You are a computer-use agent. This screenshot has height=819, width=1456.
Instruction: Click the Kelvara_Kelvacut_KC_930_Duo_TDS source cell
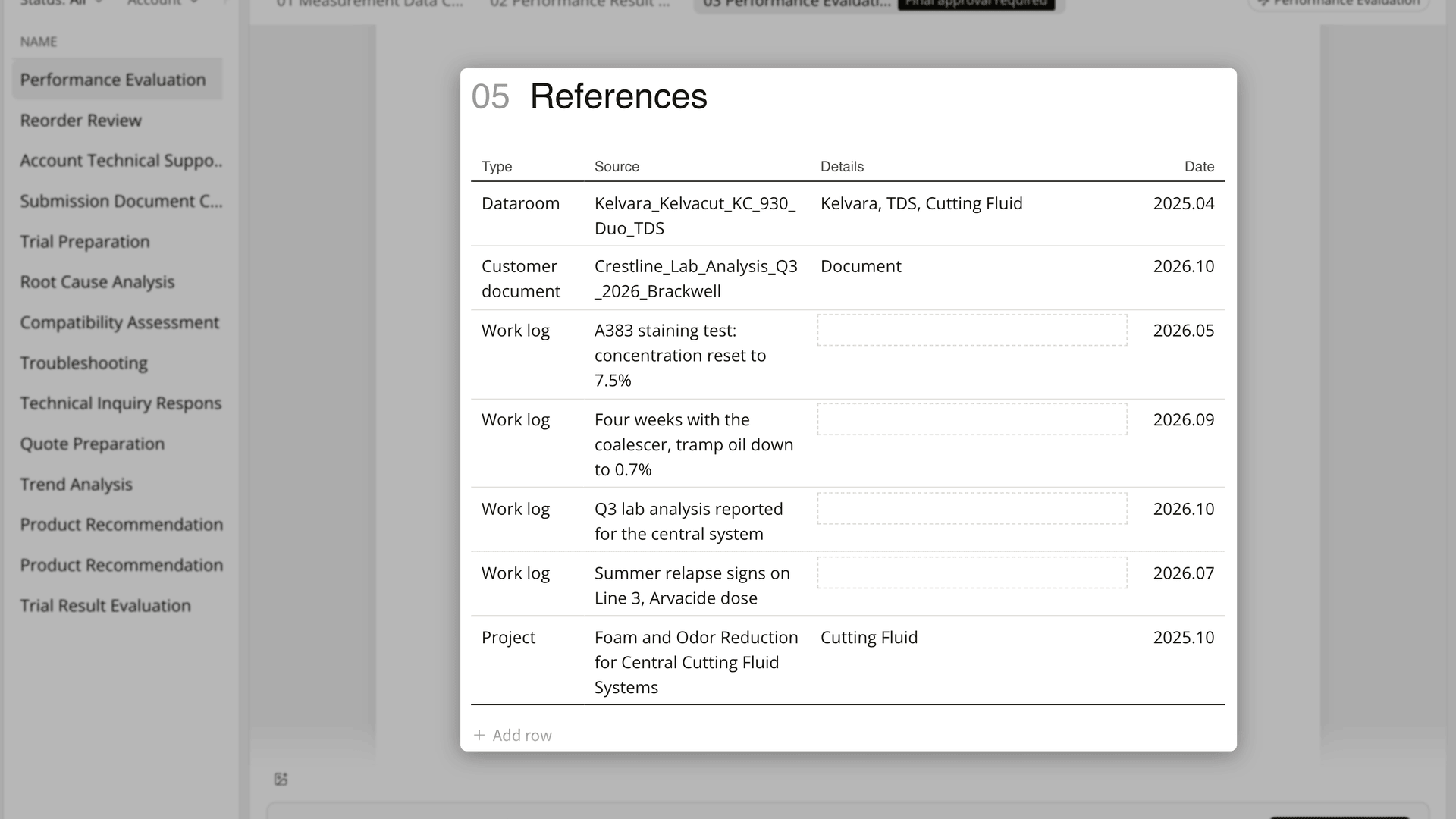click(695, 215)
